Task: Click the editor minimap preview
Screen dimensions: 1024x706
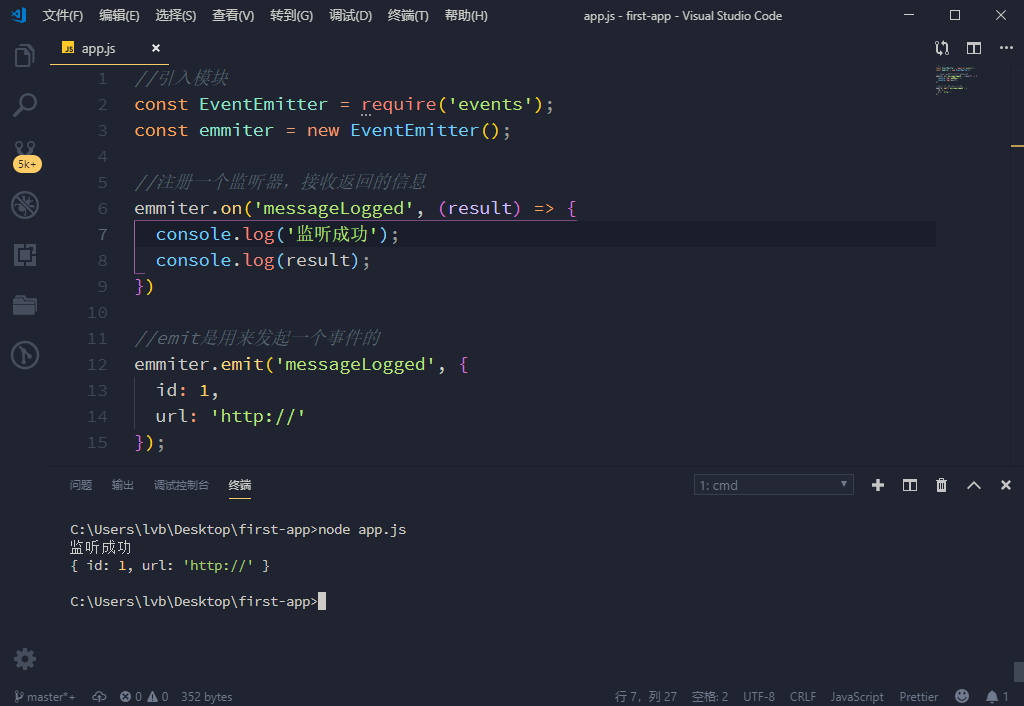Action: tap(955, 80)
